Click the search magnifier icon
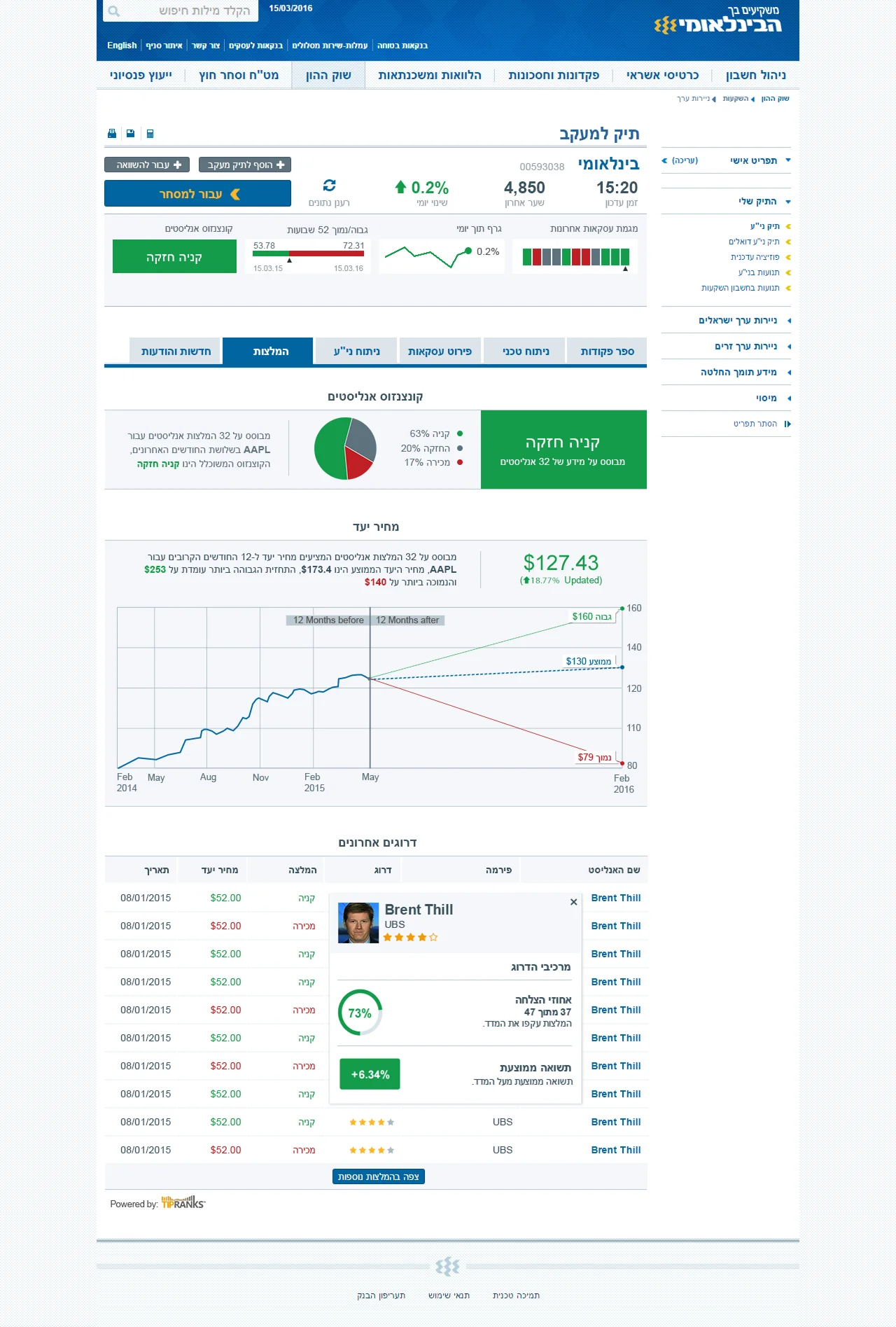This screenshot has width=896, height=1327. [114, 11]
